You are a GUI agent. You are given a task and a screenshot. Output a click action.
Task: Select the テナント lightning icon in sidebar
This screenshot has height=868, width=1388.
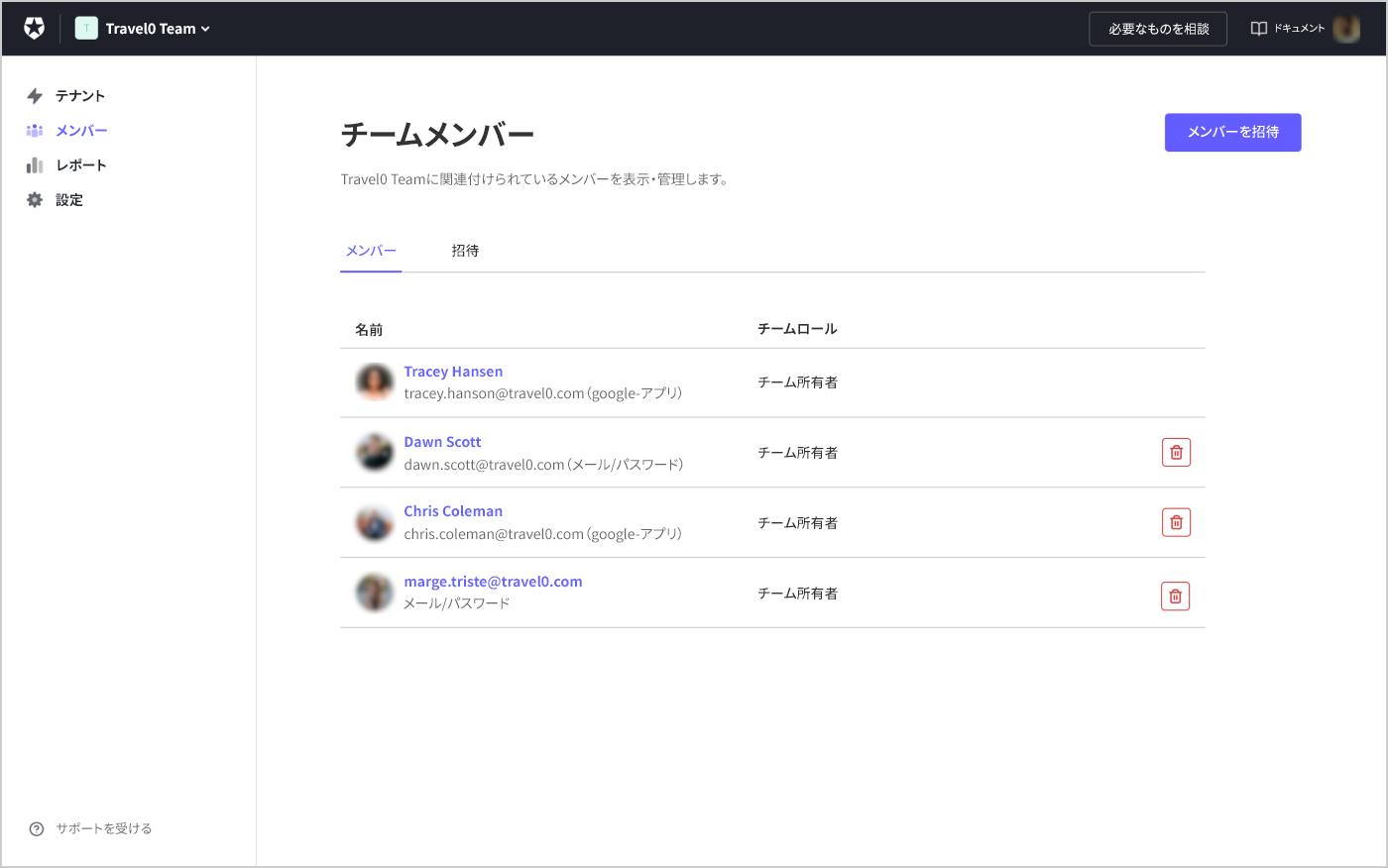(37, 95)
